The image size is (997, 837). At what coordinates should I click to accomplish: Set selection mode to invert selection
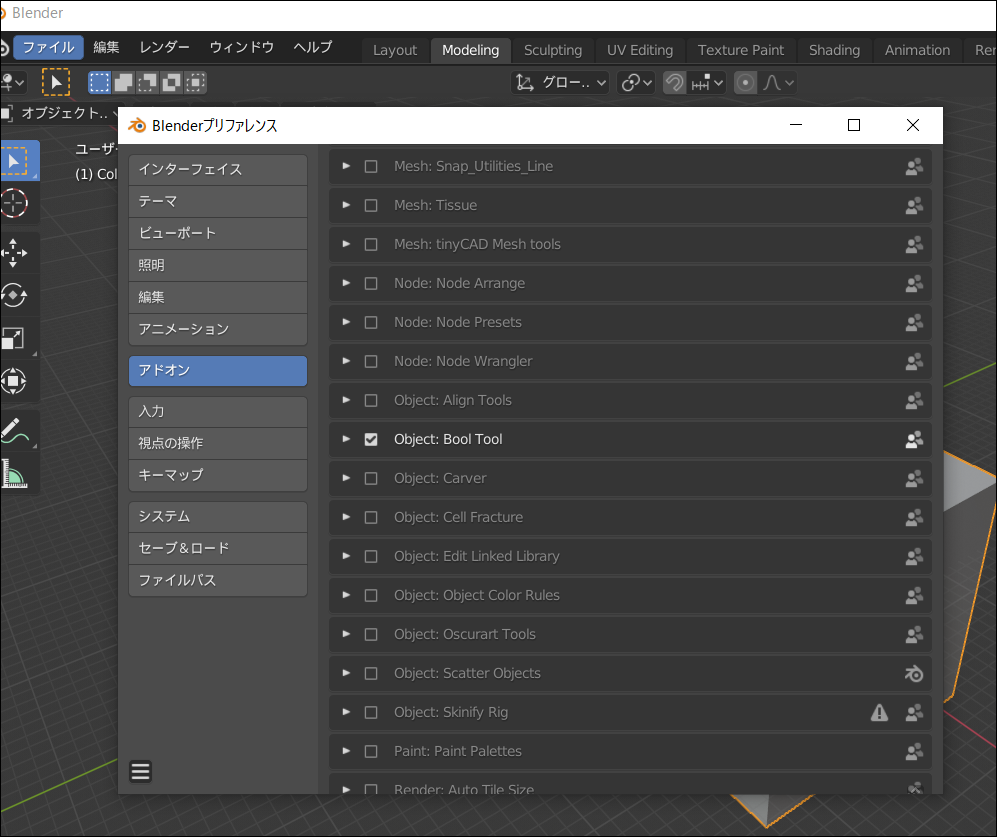click(x=172, y=83)
